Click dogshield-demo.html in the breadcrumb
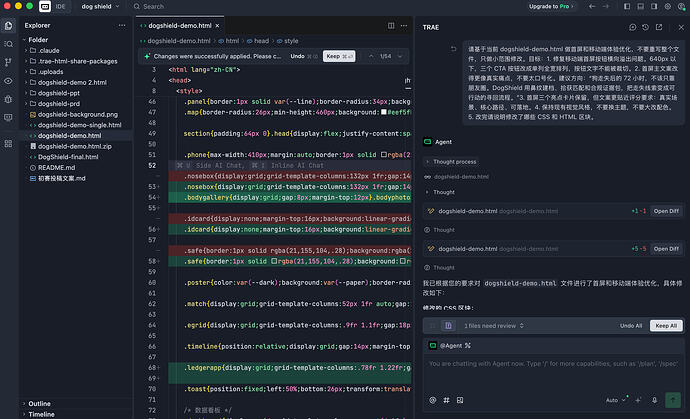This screenshot has width=690, height=419. [x=179, y=41]
